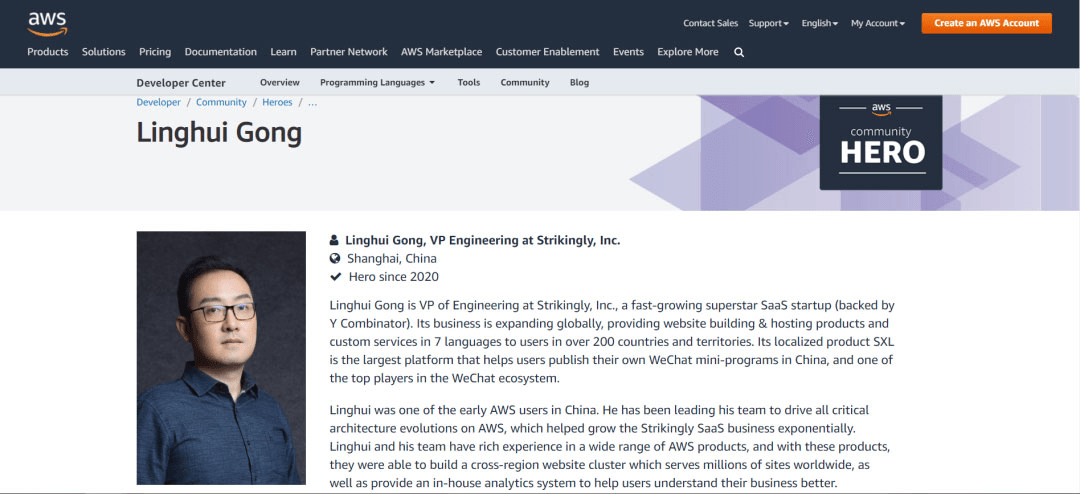
Task: Switch to the Community tab
Action: click(x=525, y=82)
